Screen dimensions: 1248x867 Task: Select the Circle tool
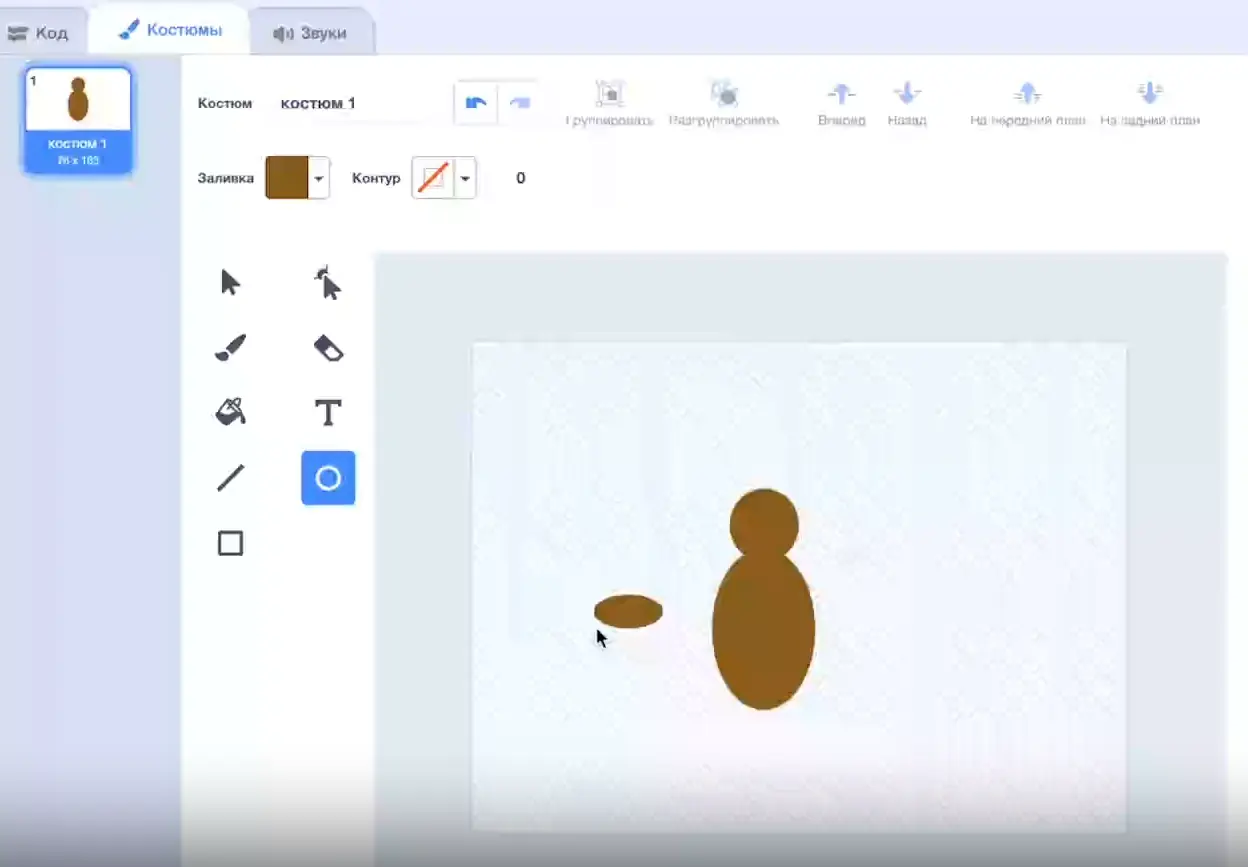pyautogui.click(x=328, y=478)
